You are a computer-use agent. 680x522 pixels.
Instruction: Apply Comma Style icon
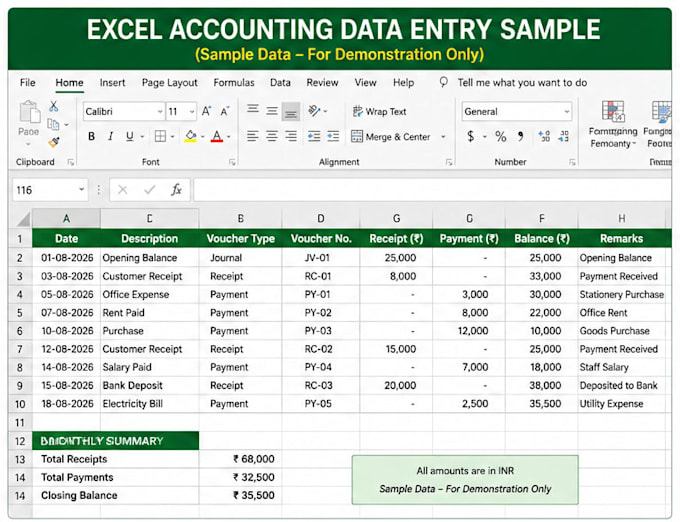point(520,137)
